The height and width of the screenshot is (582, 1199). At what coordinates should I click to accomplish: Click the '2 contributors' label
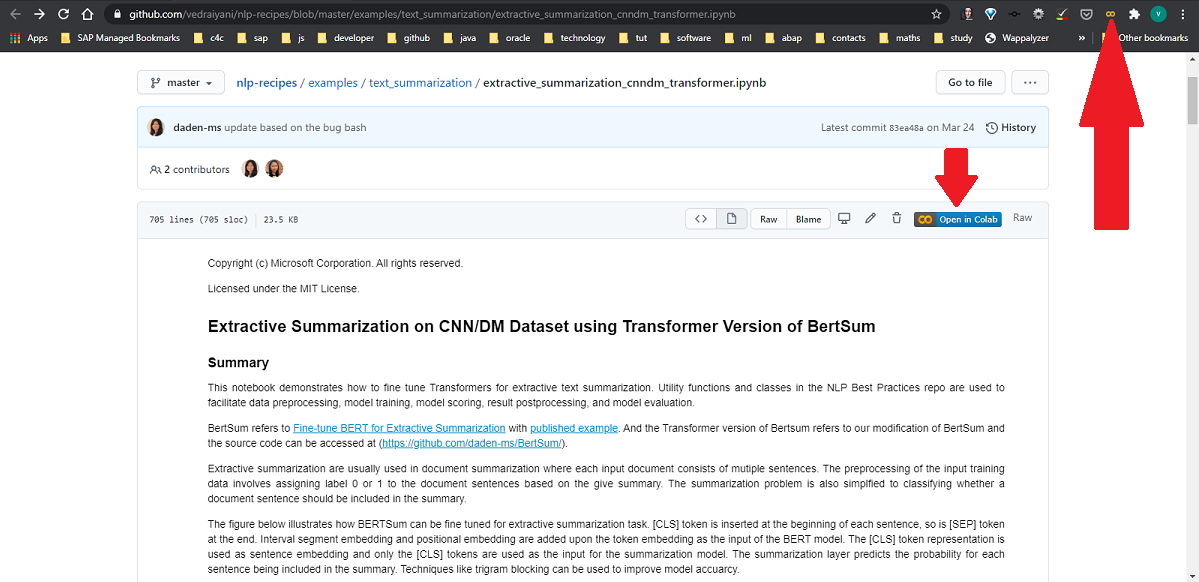(190, 169)
